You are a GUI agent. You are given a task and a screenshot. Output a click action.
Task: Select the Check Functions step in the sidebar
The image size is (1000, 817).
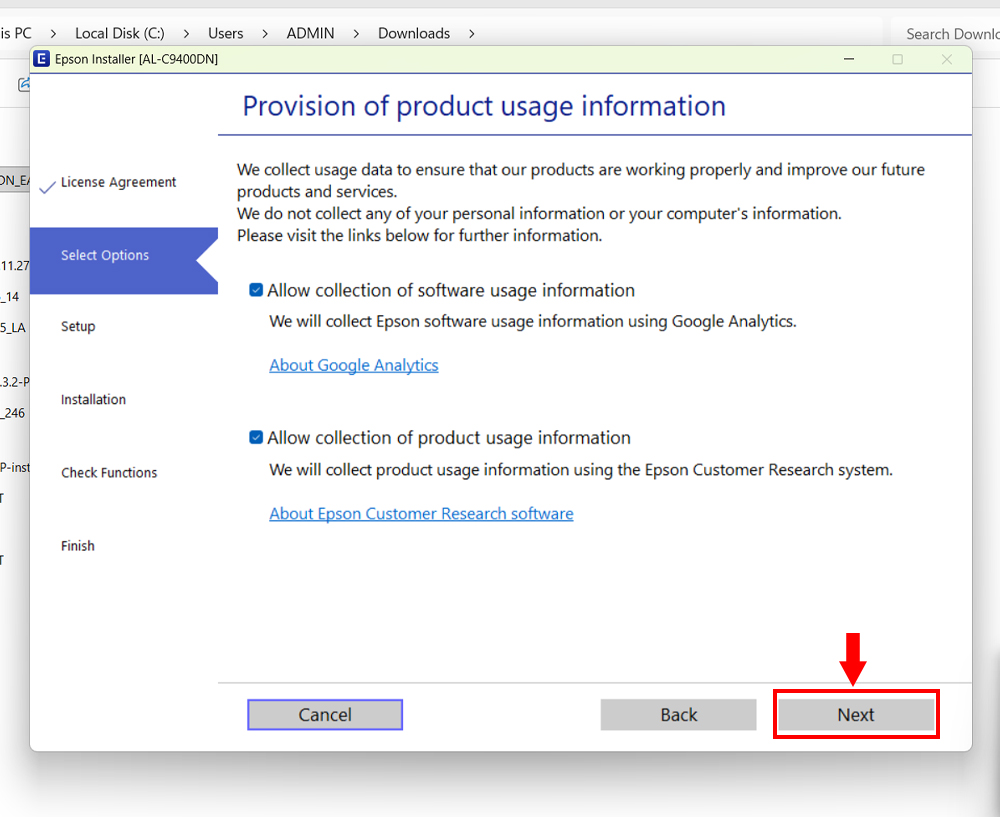click(x=109, y=473)
